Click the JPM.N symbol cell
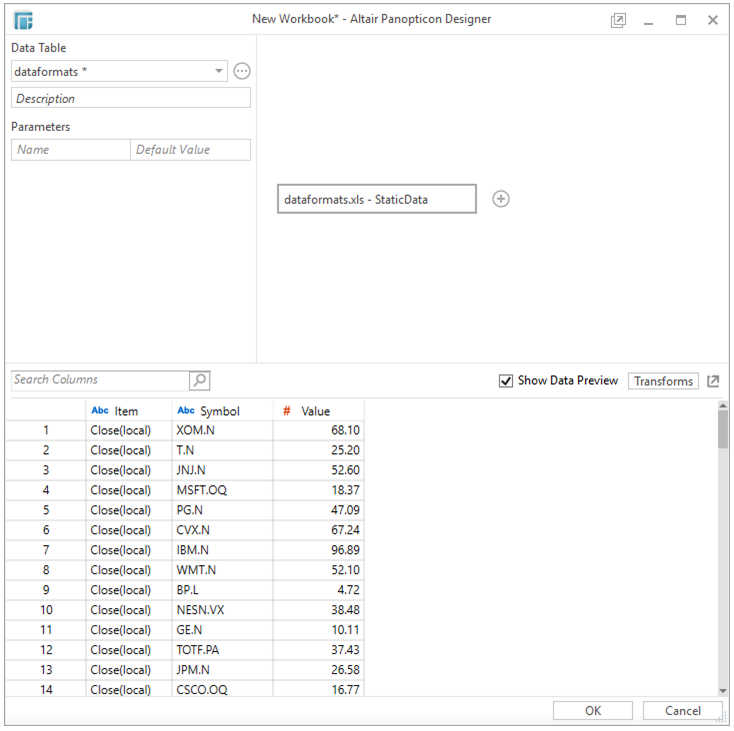Screen dimensions: 734x731 pos(222,670)
